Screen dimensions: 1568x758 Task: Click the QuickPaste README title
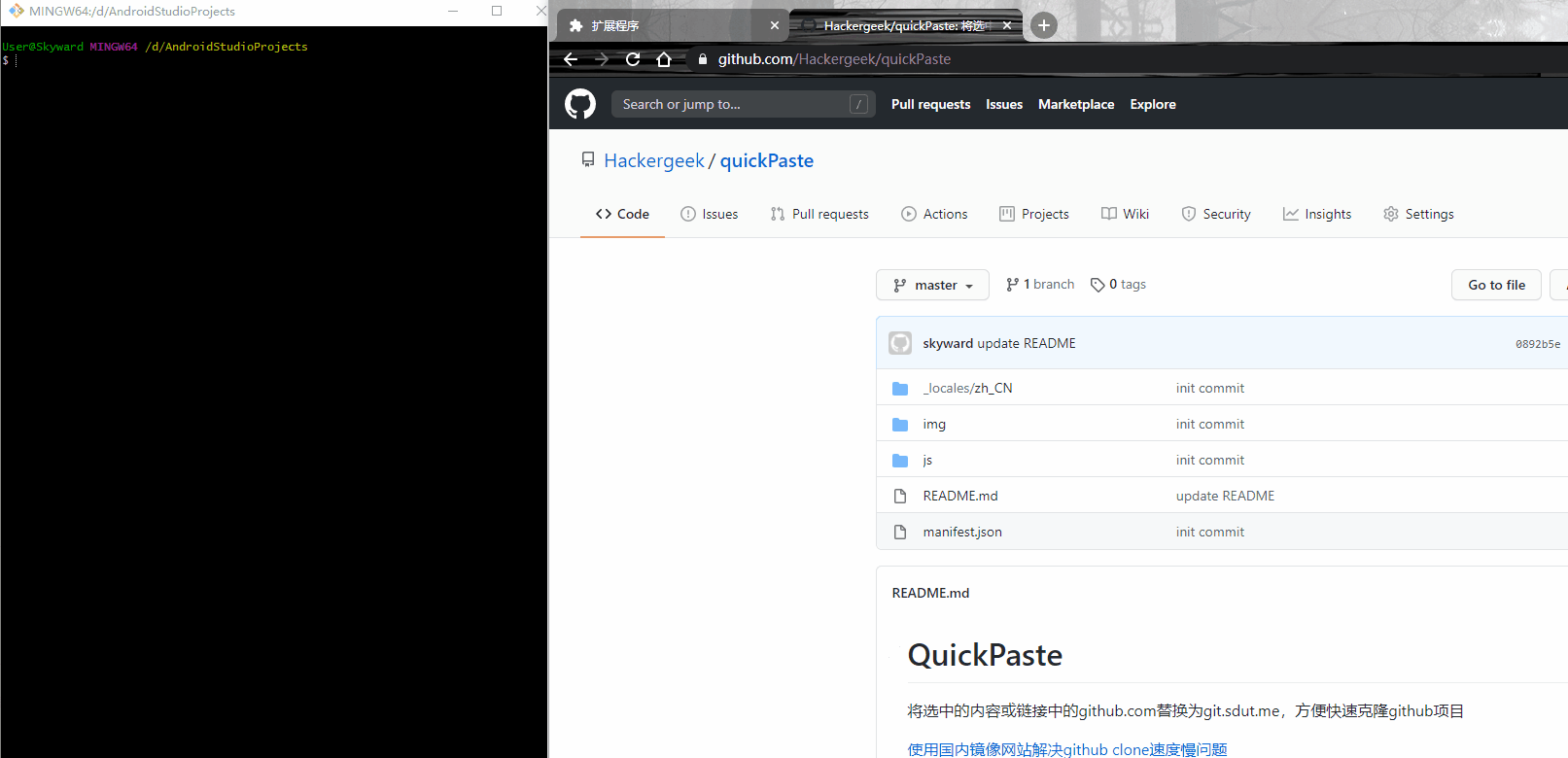pos(985,655)
